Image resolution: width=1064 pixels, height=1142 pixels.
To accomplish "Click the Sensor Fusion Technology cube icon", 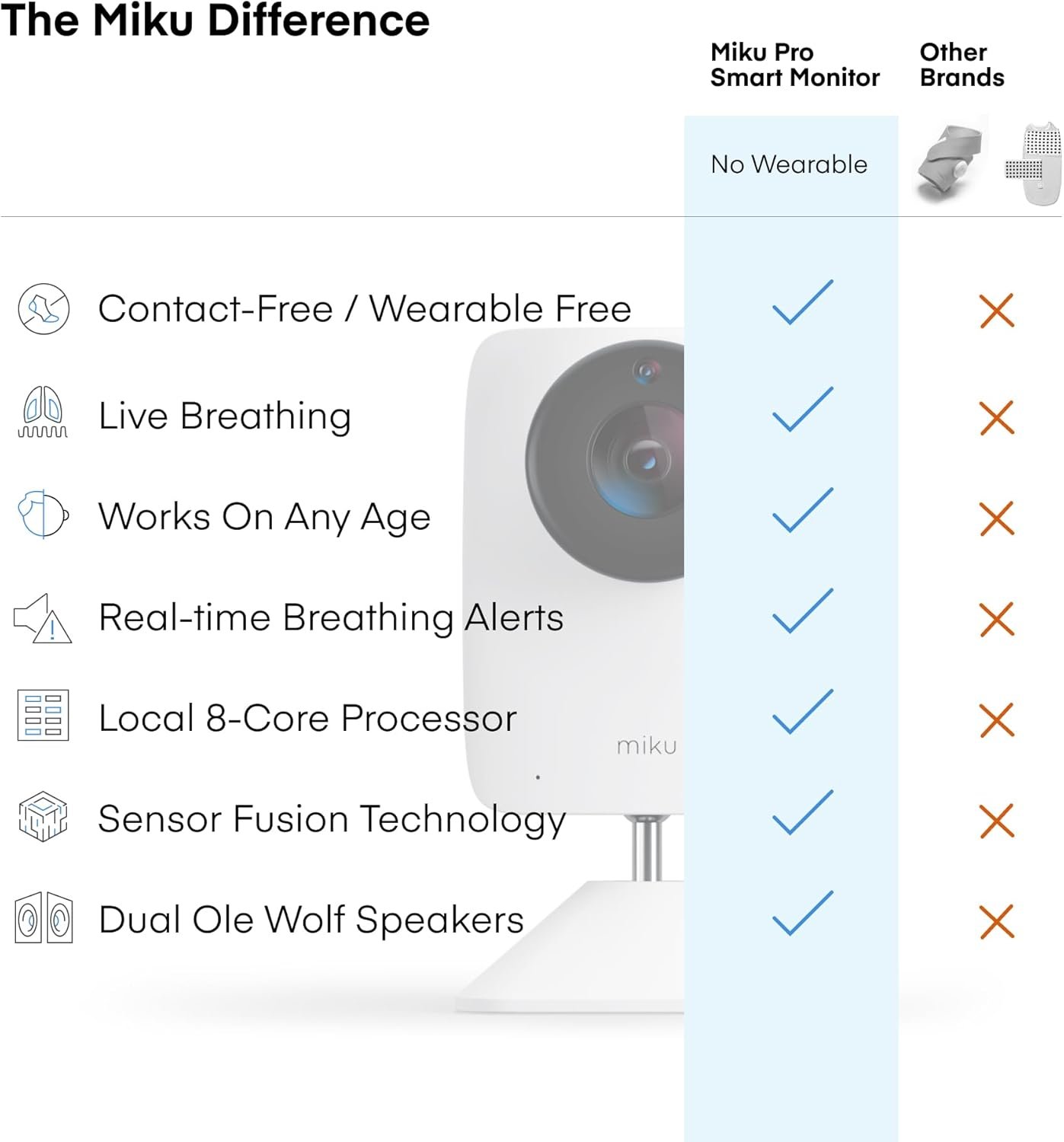I will [43, 817].
